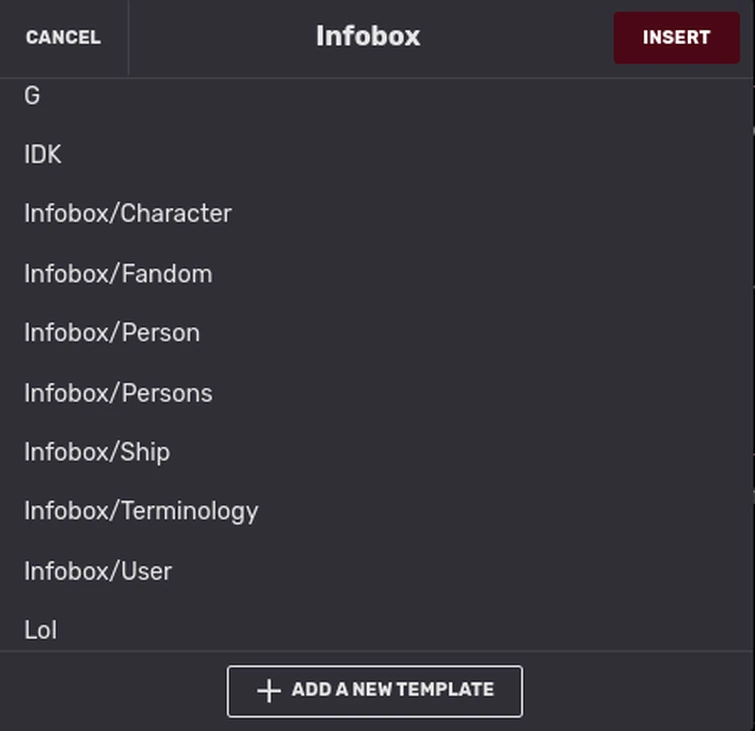Click the plus icon for new template
This screenshot has width=755, height=731.
[x=268, y=691]
